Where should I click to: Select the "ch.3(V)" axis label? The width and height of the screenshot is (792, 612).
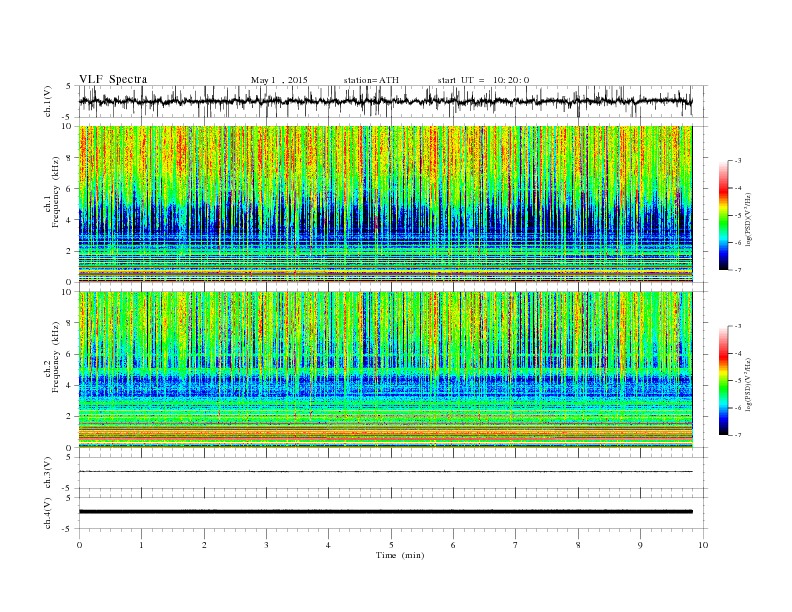point(48,474)
